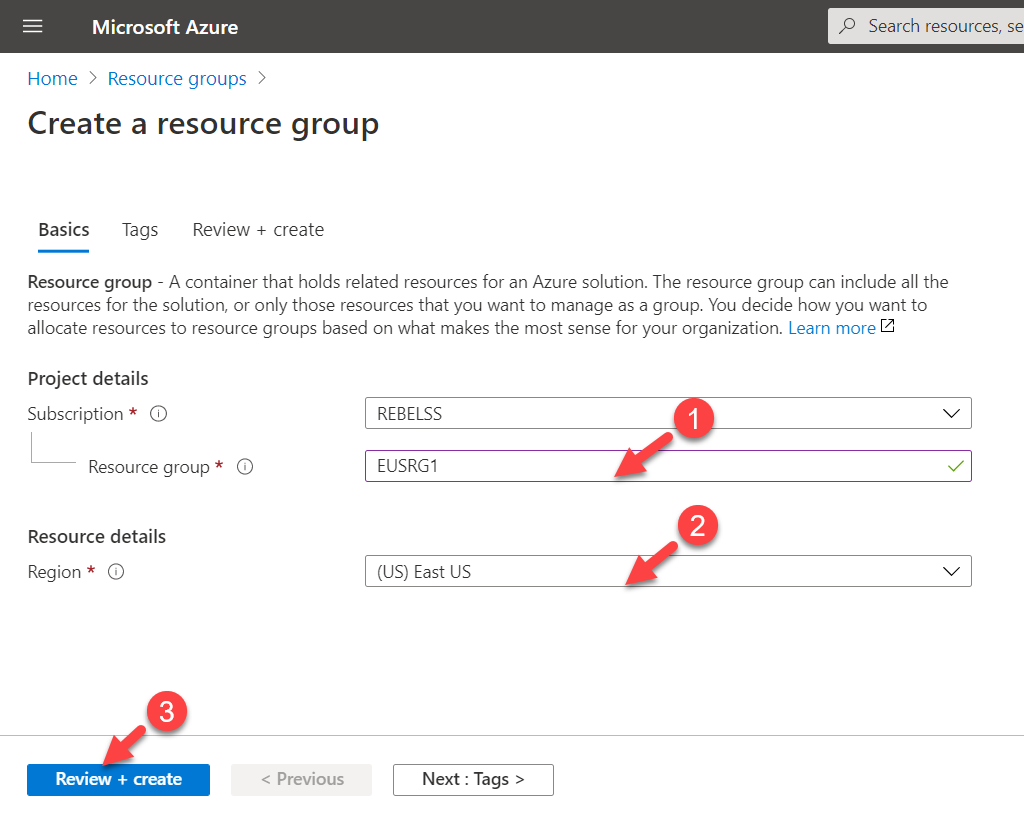Click the 'Region' field label

click(x=54, y=572)
